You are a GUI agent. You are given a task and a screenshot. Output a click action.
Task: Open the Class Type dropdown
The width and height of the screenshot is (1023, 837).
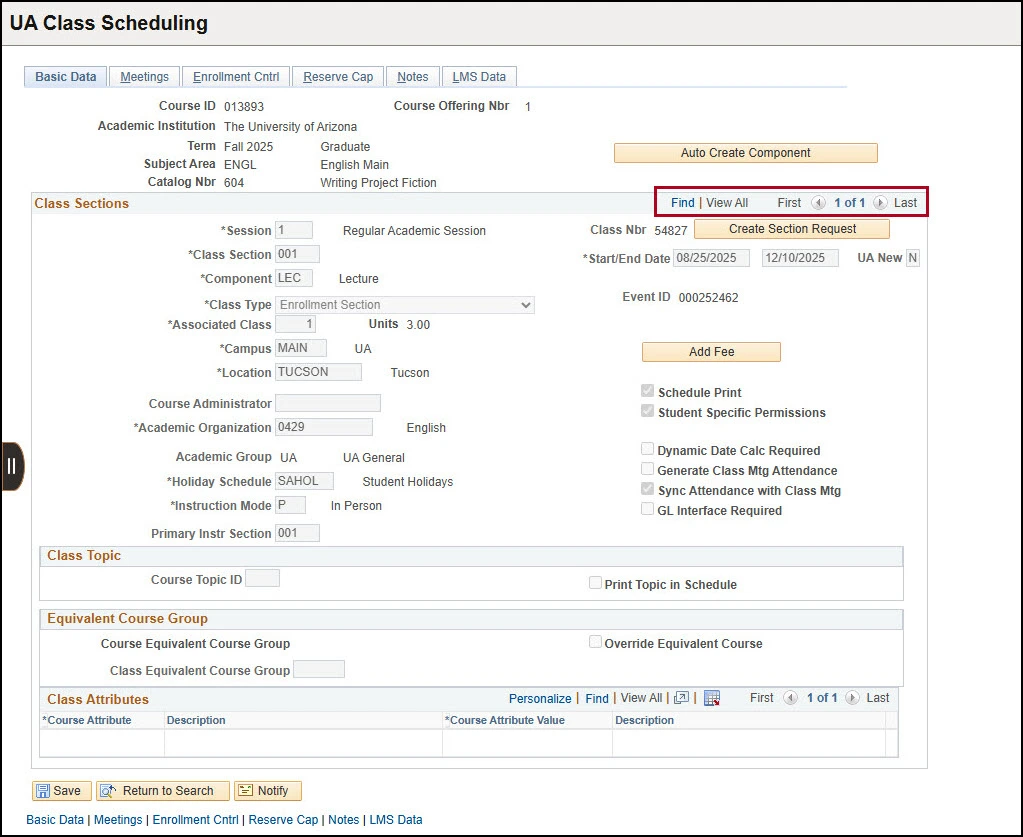[405, 305]
